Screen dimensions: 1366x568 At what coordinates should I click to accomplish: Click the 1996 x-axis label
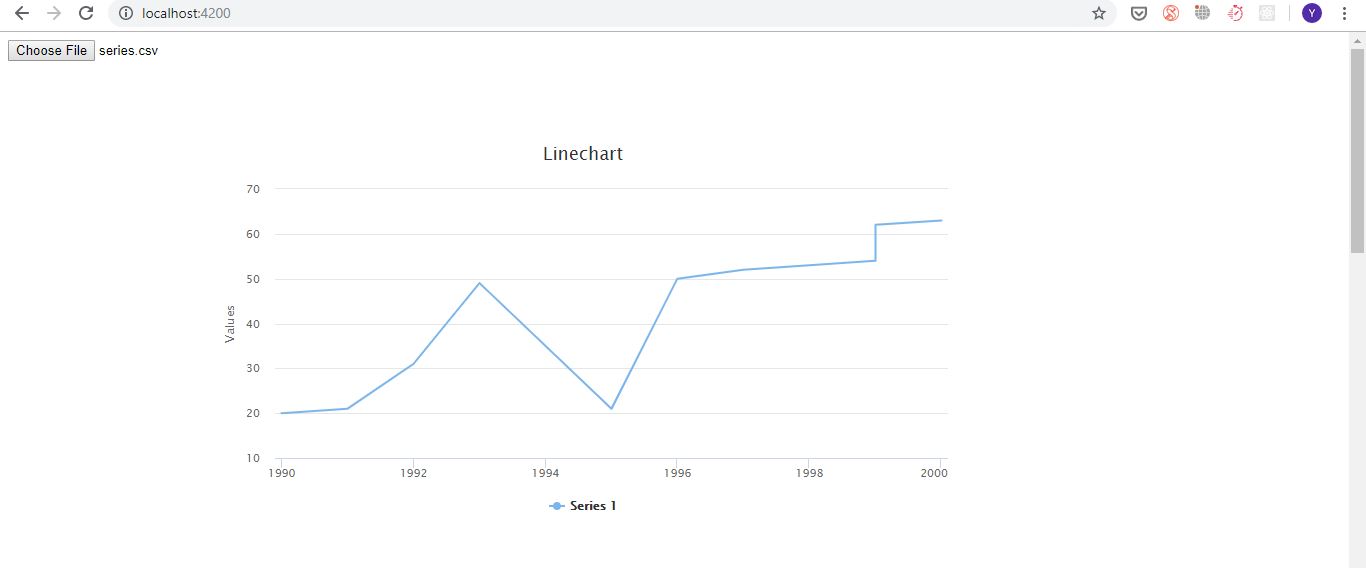tap(677, 473)
